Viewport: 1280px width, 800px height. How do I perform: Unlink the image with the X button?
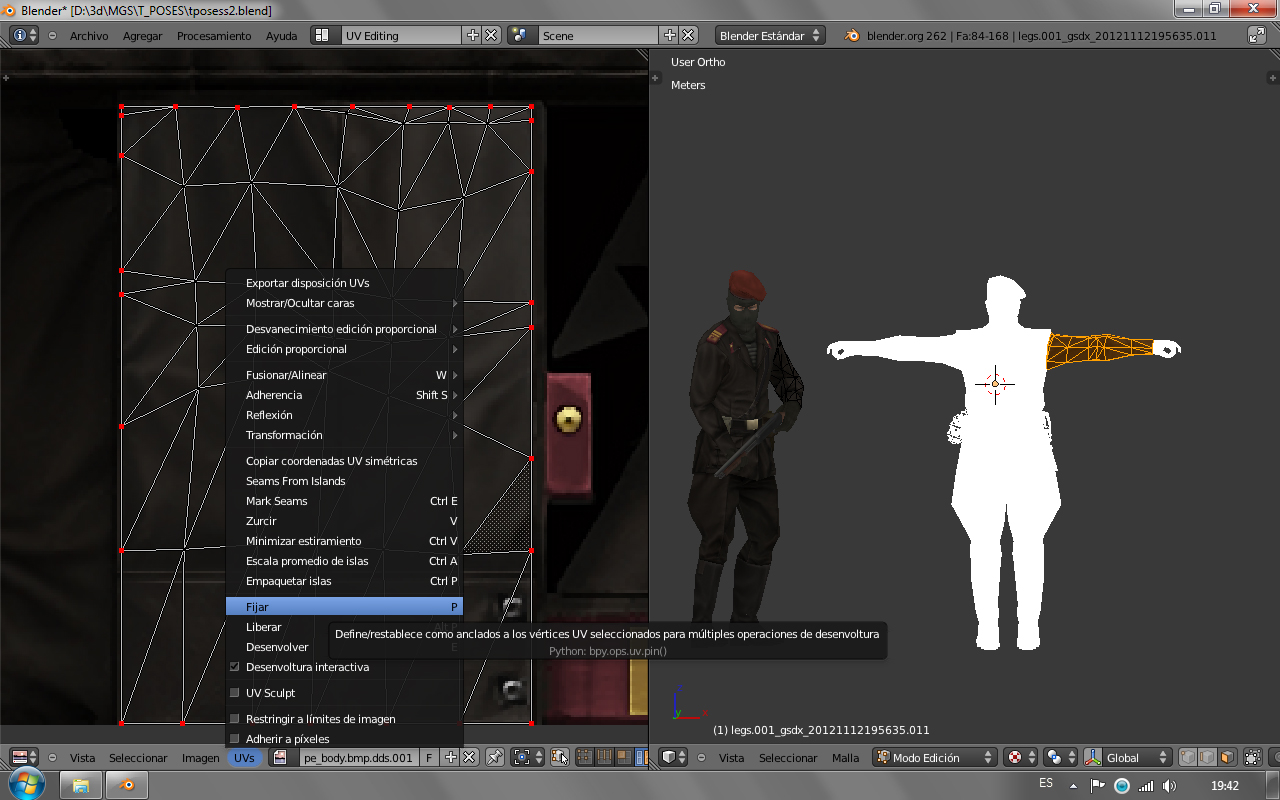coord(469,758)
